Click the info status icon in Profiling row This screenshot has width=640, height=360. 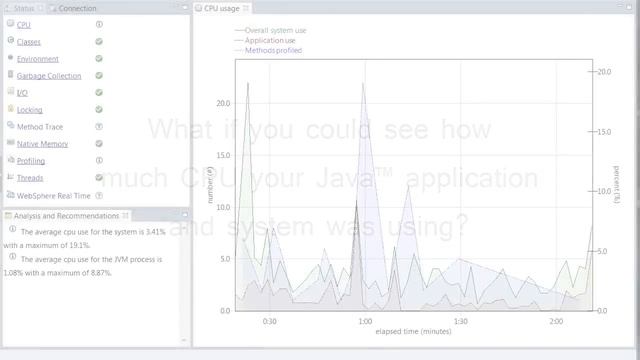click(x=99, y=160)
